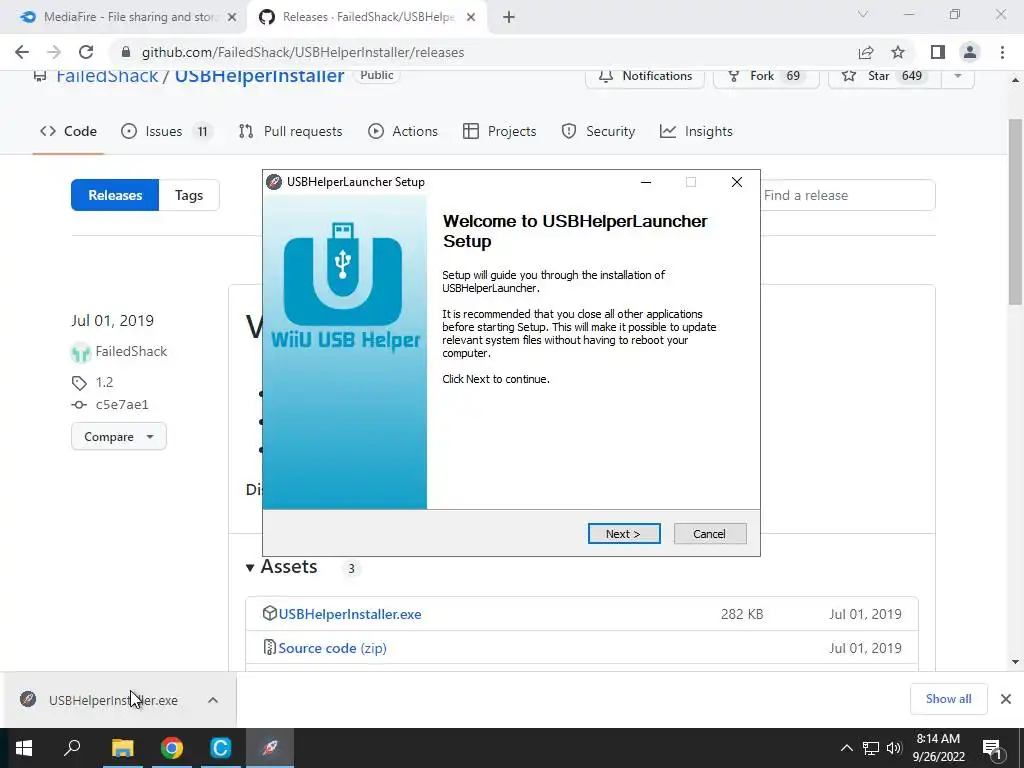The image size is (1024, 768).
Task: Click Next in USBHelperLauncher Setup
Action: click(x=624, y=534)
